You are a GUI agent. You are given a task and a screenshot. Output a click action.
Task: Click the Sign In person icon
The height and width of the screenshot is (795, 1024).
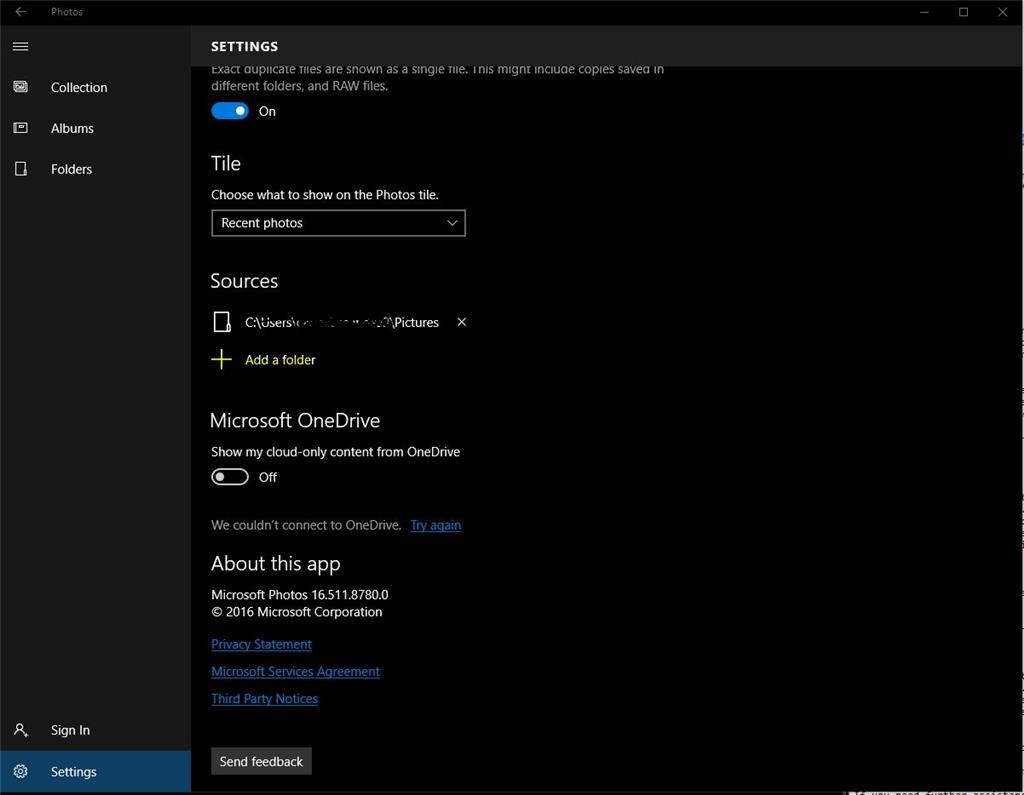tap(20, 730)
